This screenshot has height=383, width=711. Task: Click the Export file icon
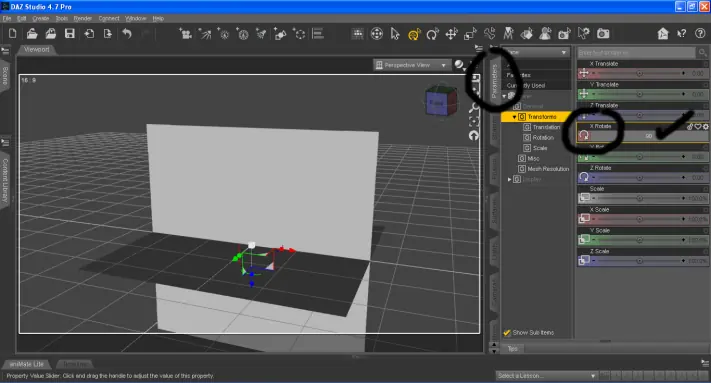pyautogui.click(x=107, y=34)
